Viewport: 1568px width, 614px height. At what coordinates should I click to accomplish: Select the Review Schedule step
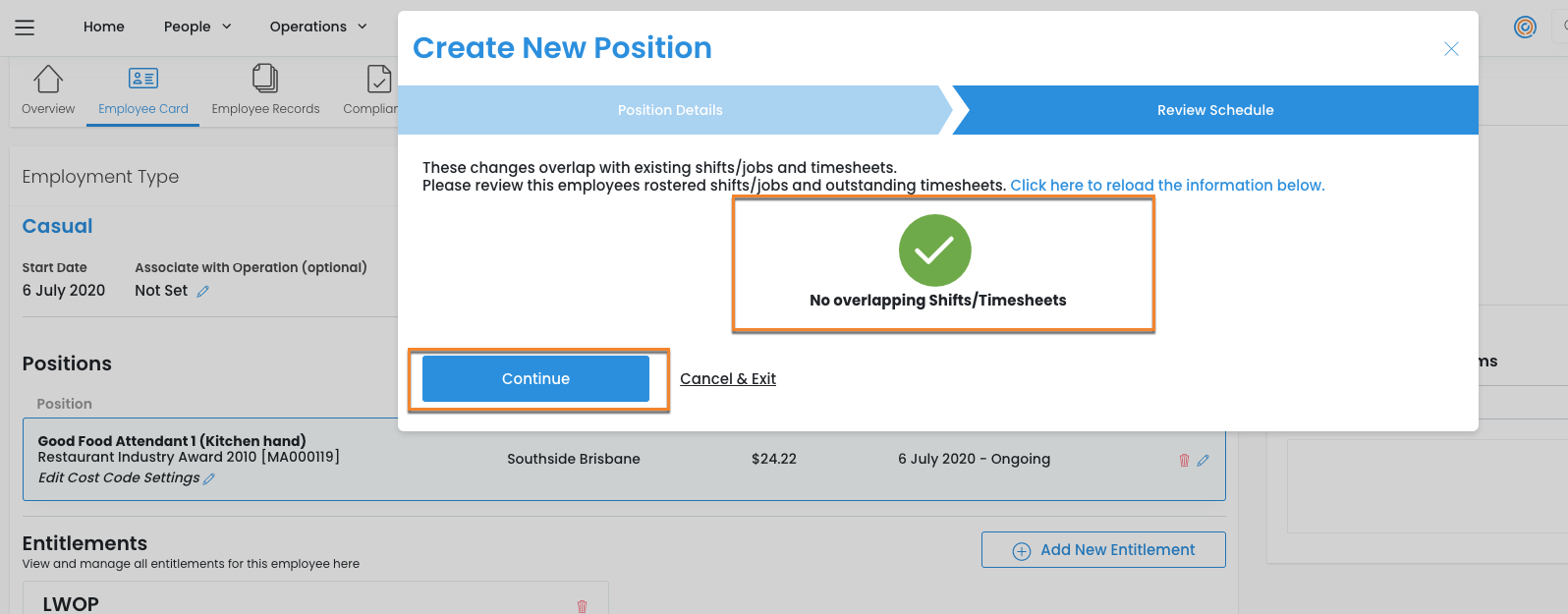tap(1215, 110)
